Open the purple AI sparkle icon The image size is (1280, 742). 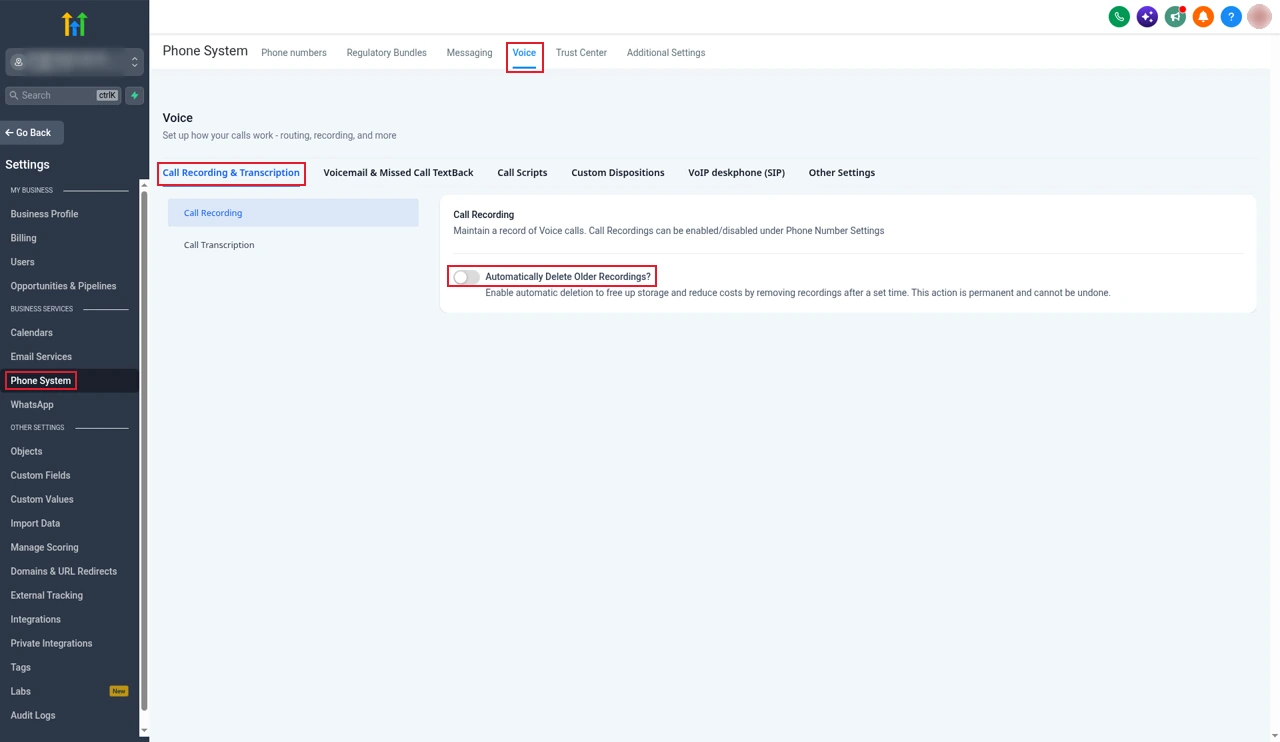pyautogui.click(x=1147, y=17)
